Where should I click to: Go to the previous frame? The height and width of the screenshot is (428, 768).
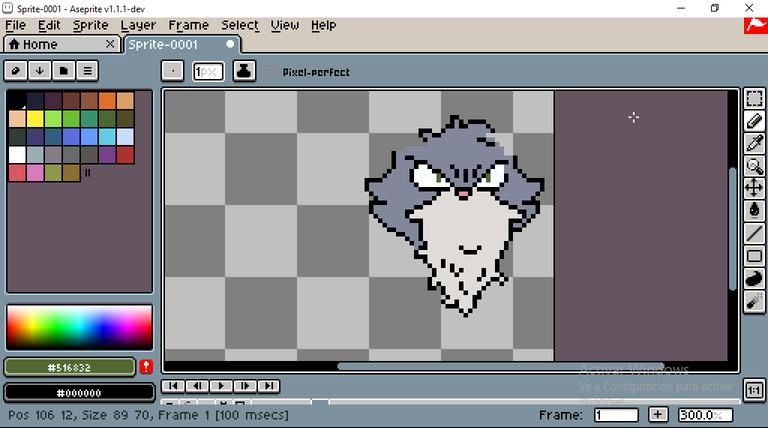[x=197, y=386]
